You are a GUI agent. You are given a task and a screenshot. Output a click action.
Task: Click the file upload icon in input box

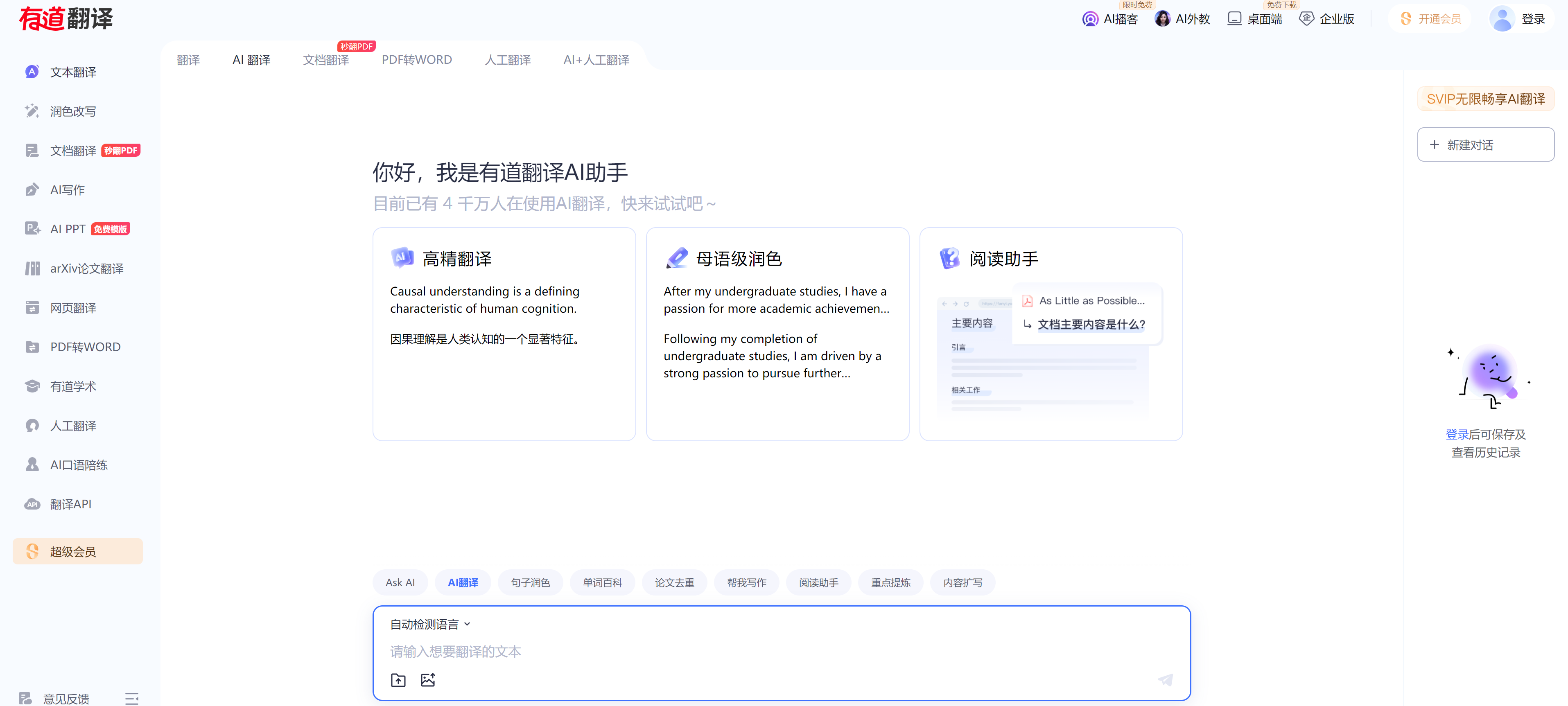click(398, 680)
